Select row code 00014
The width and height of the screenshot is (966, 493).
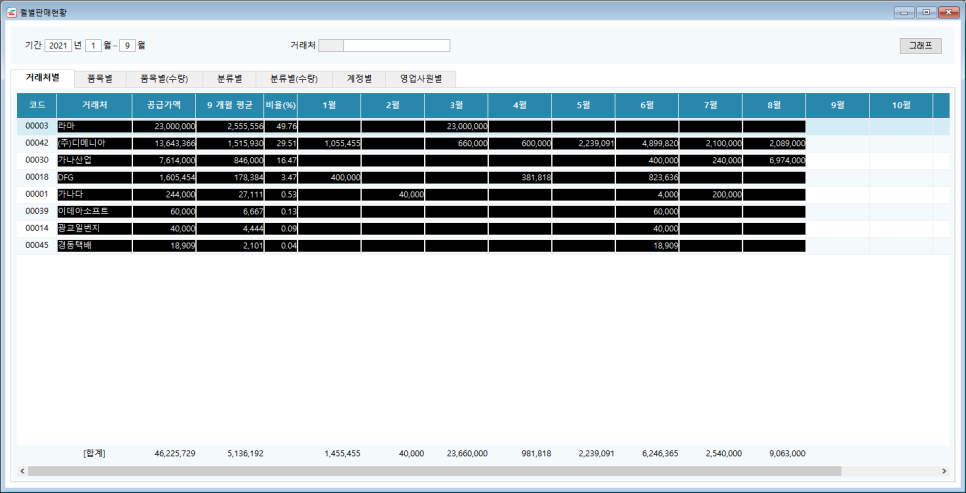37,229
